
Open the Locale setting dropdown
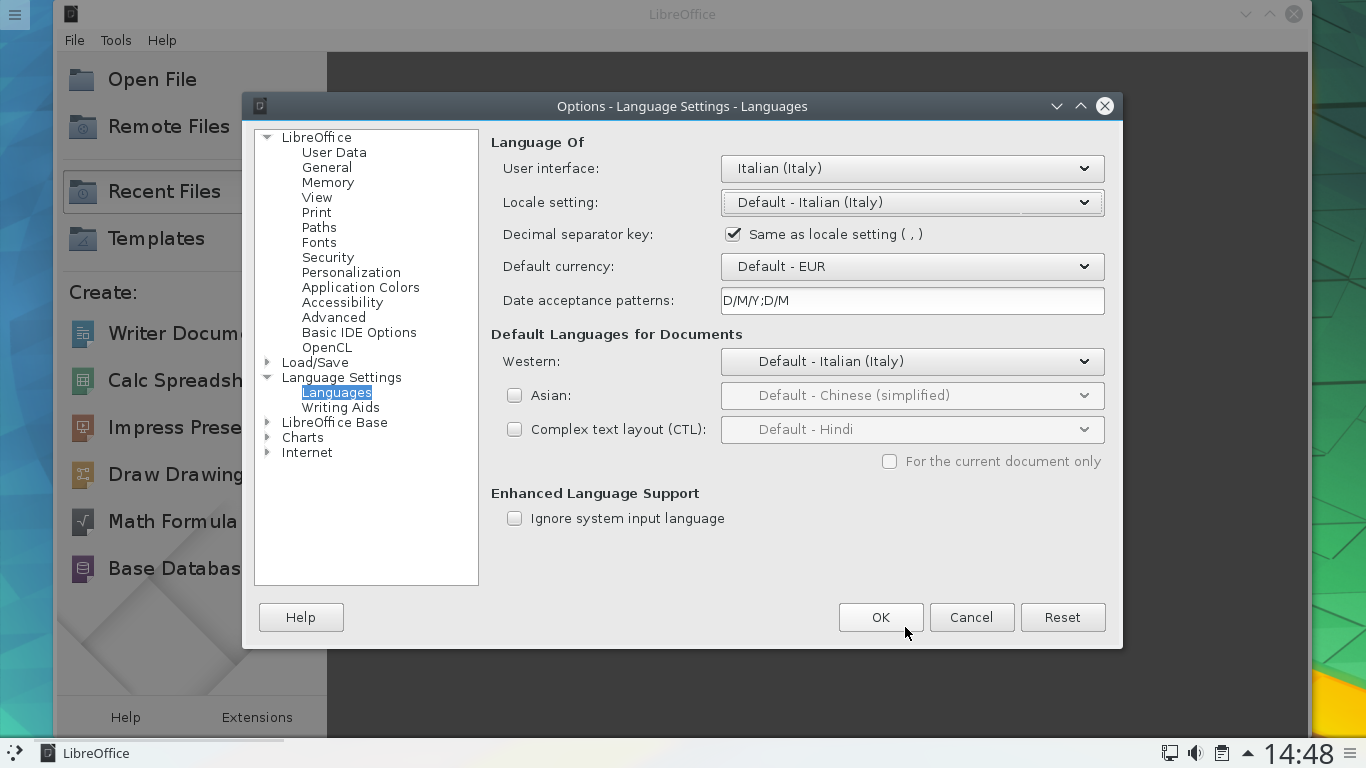pyautogui.click(x=912, y=202)
